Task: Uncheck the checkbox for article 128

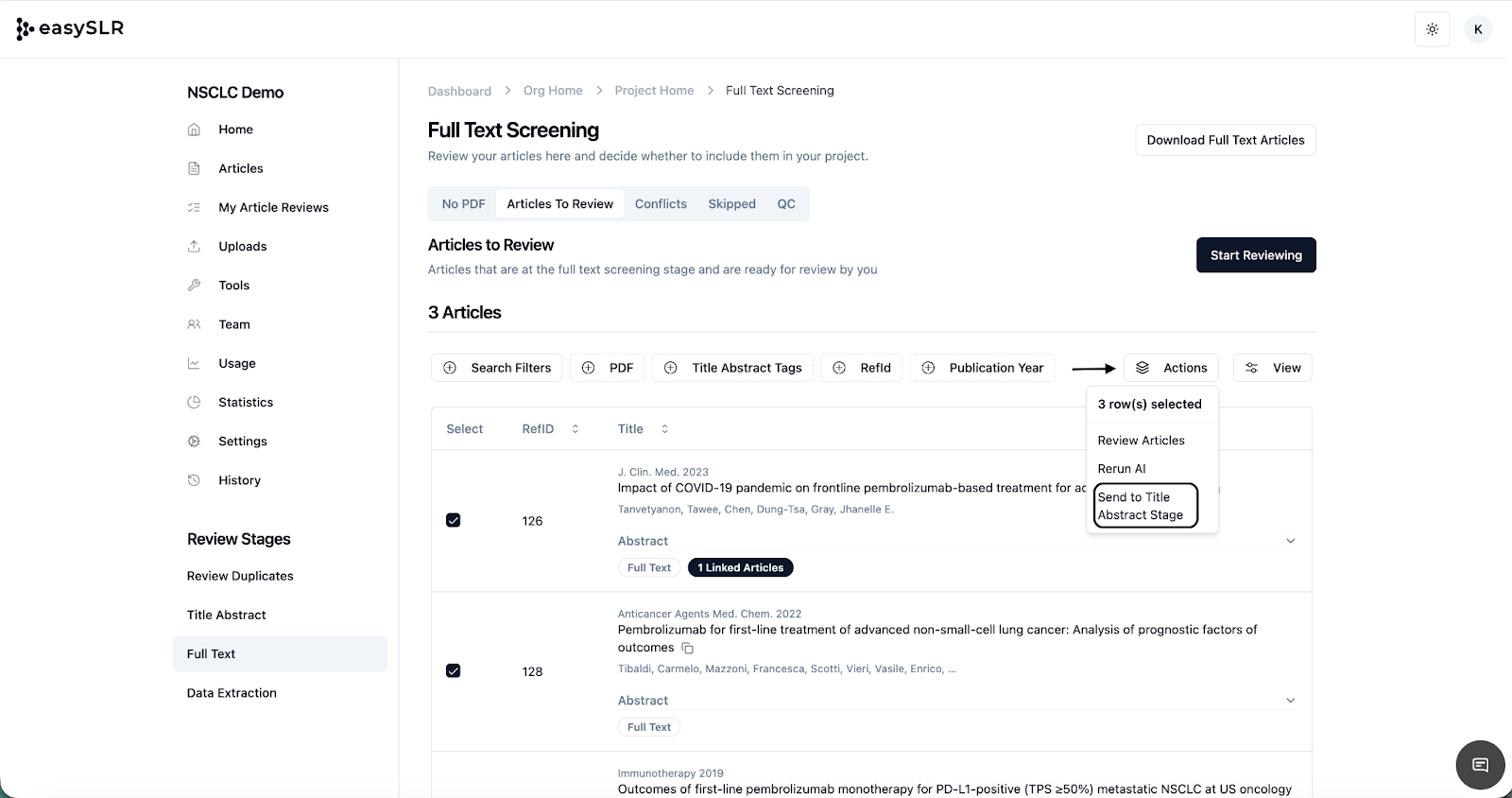Action: click(454, 671)
